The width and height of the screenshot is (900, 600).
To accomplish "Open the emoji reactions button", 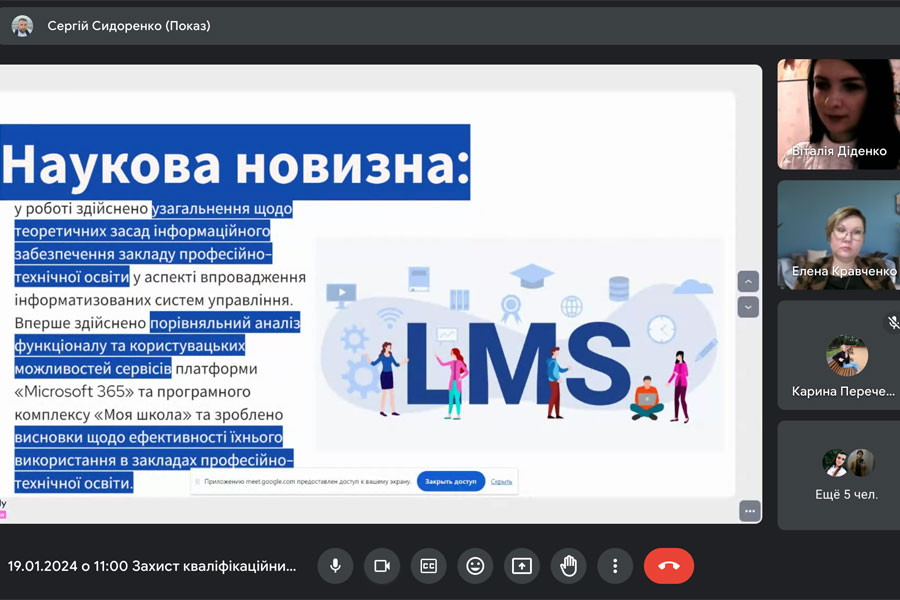I will coord(475,566).
